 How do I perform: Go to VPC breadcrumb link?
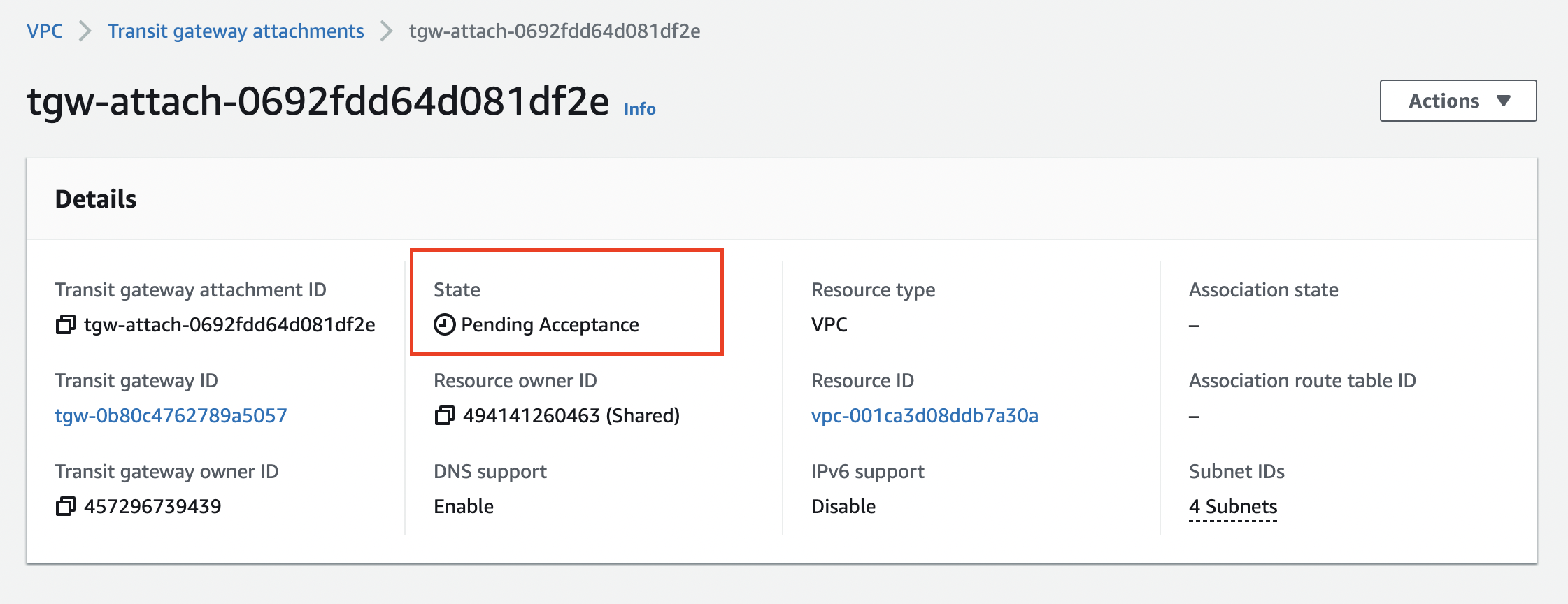(x=45, y=31)
